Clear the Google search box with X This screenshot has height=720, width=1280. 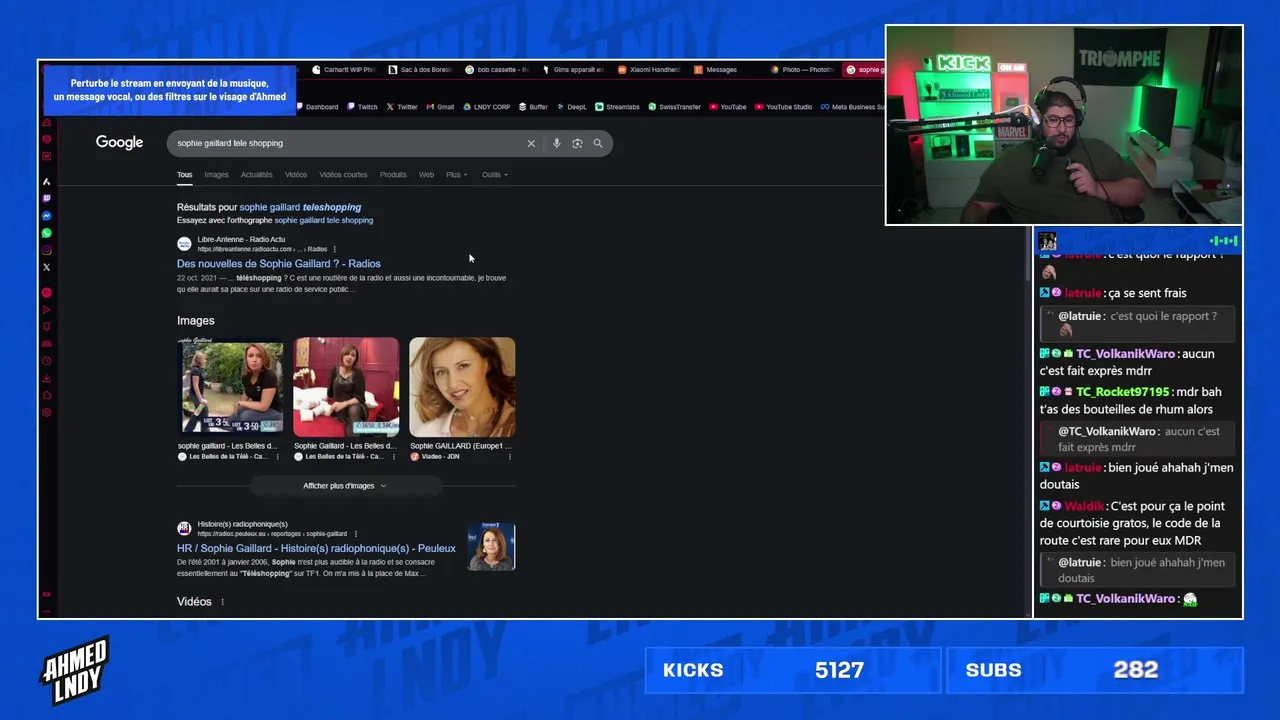tap(531, 143)
